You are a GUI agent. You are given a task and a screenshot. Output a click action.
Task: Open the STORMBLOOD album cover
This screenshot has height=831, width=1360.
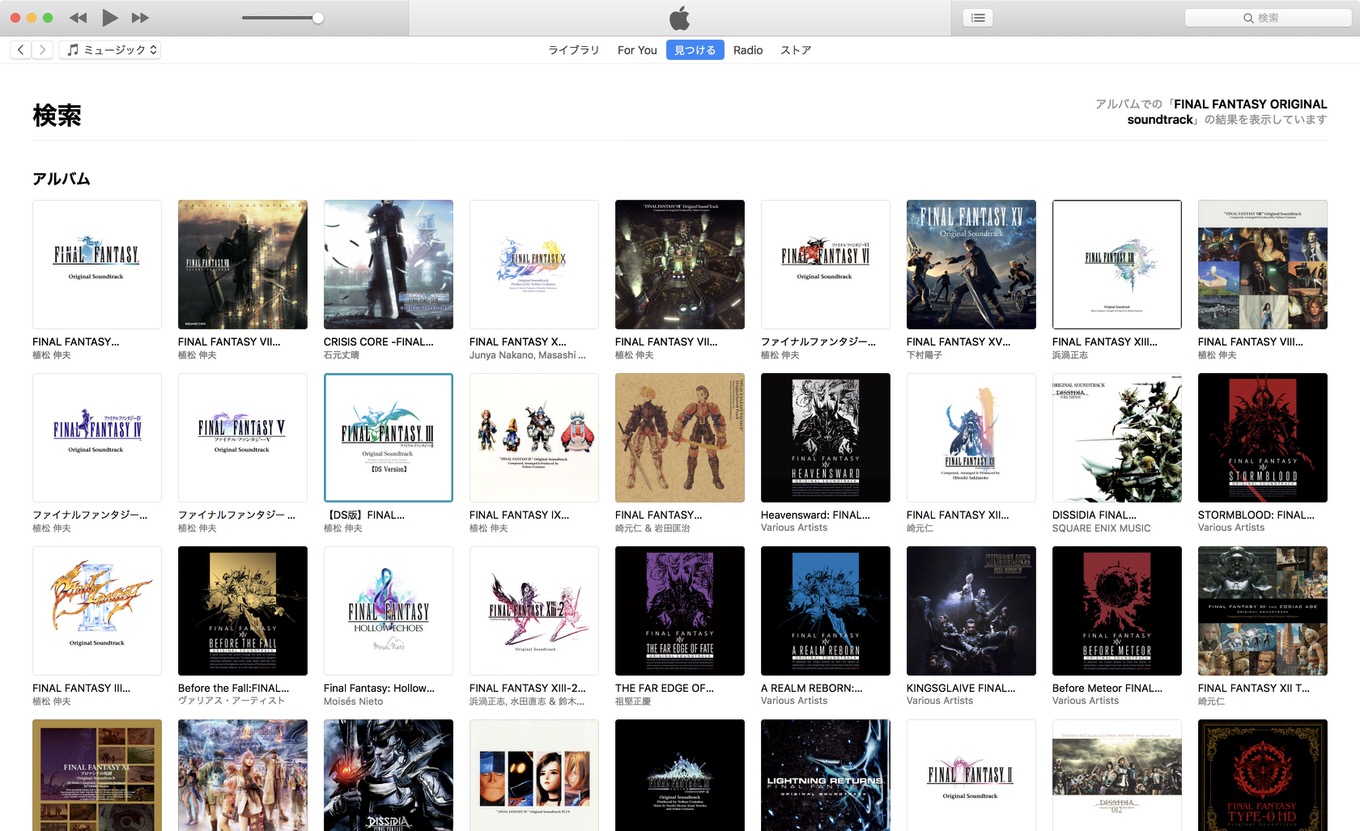[1263, 438]
